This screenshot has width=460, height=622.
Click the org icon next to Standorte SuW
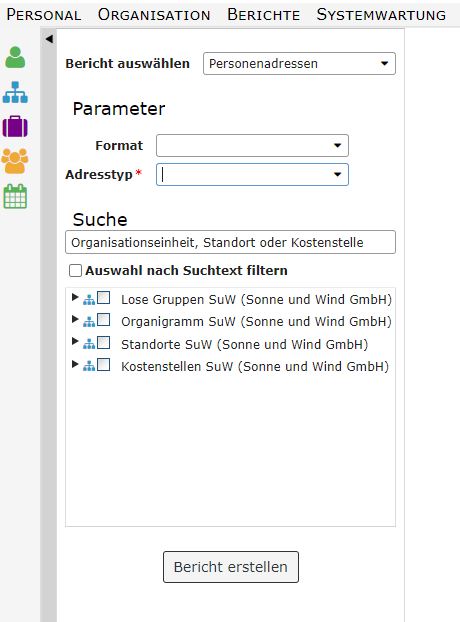89,344
